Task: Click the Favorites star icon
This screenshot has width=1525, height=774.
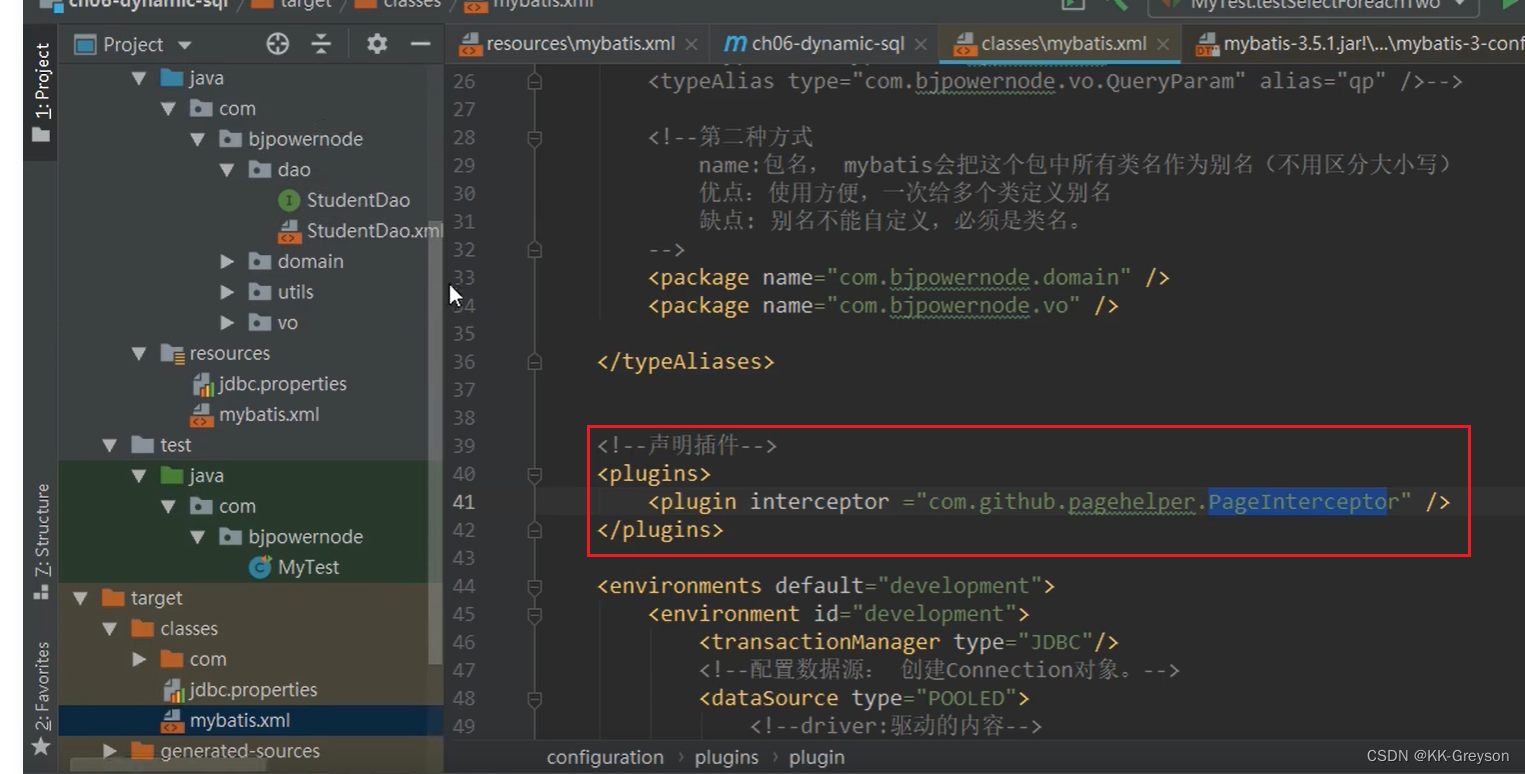Action: point(41,746)
